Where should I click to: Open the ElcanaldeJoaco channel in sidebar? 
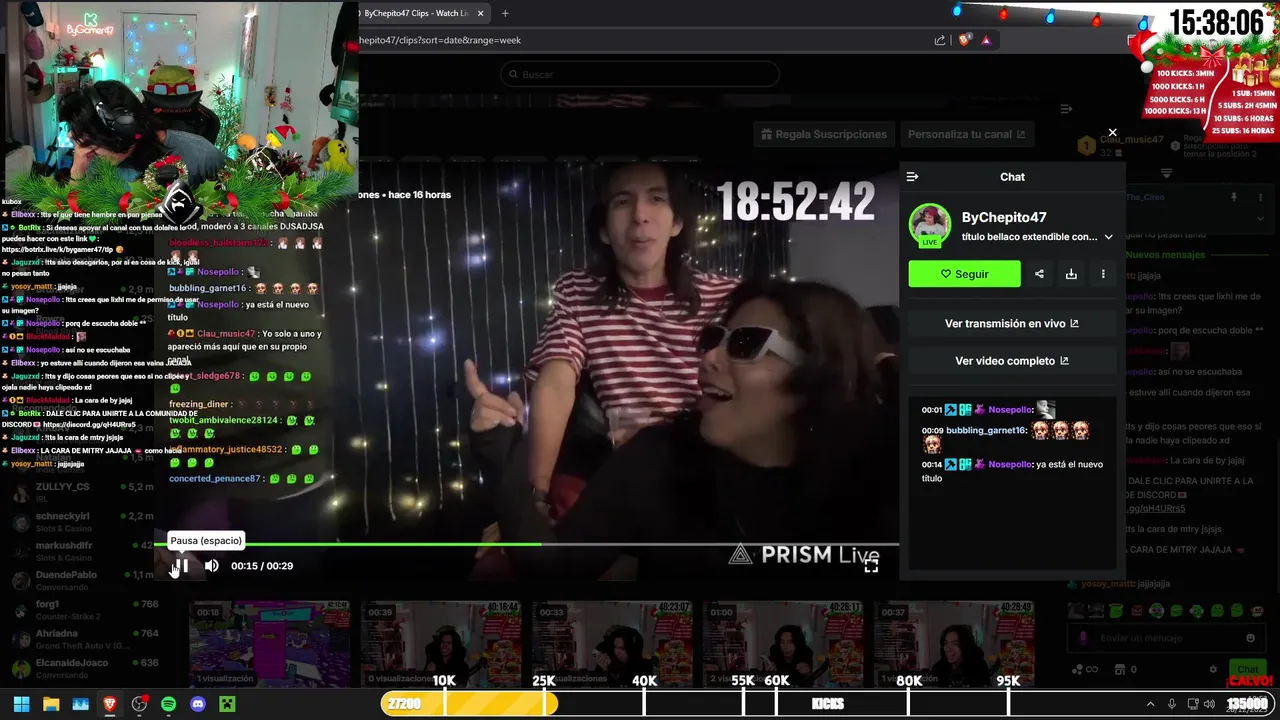tap(80, 667)
